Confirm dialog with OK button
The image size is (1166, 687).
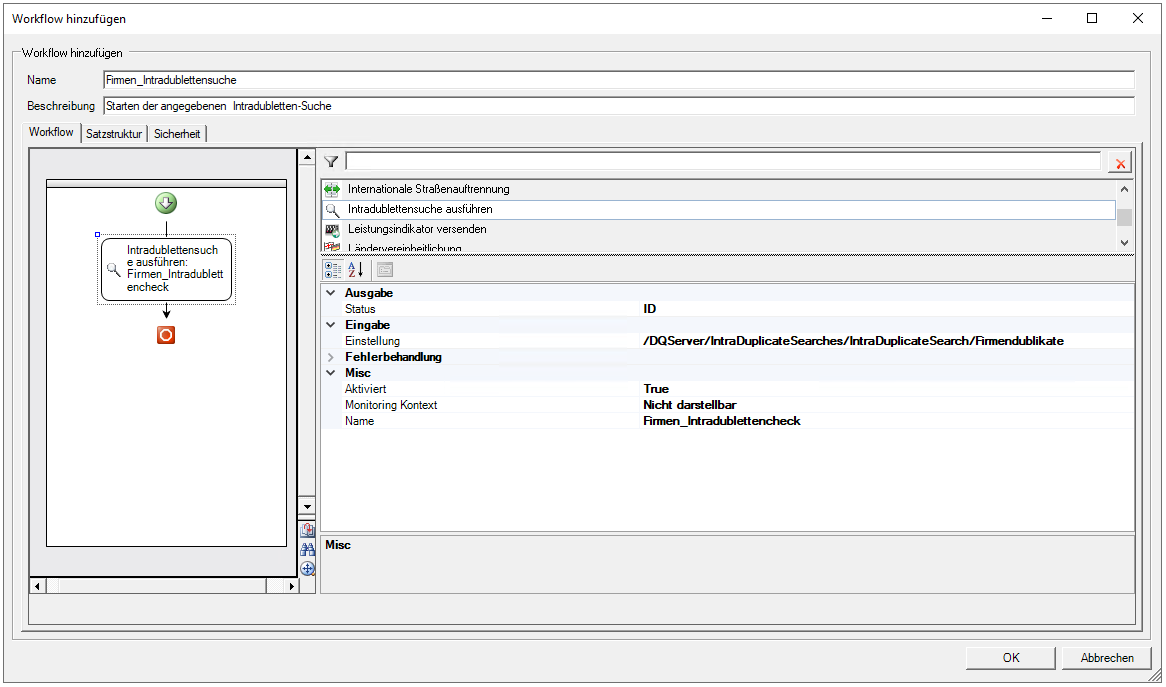coord(1011,658)
